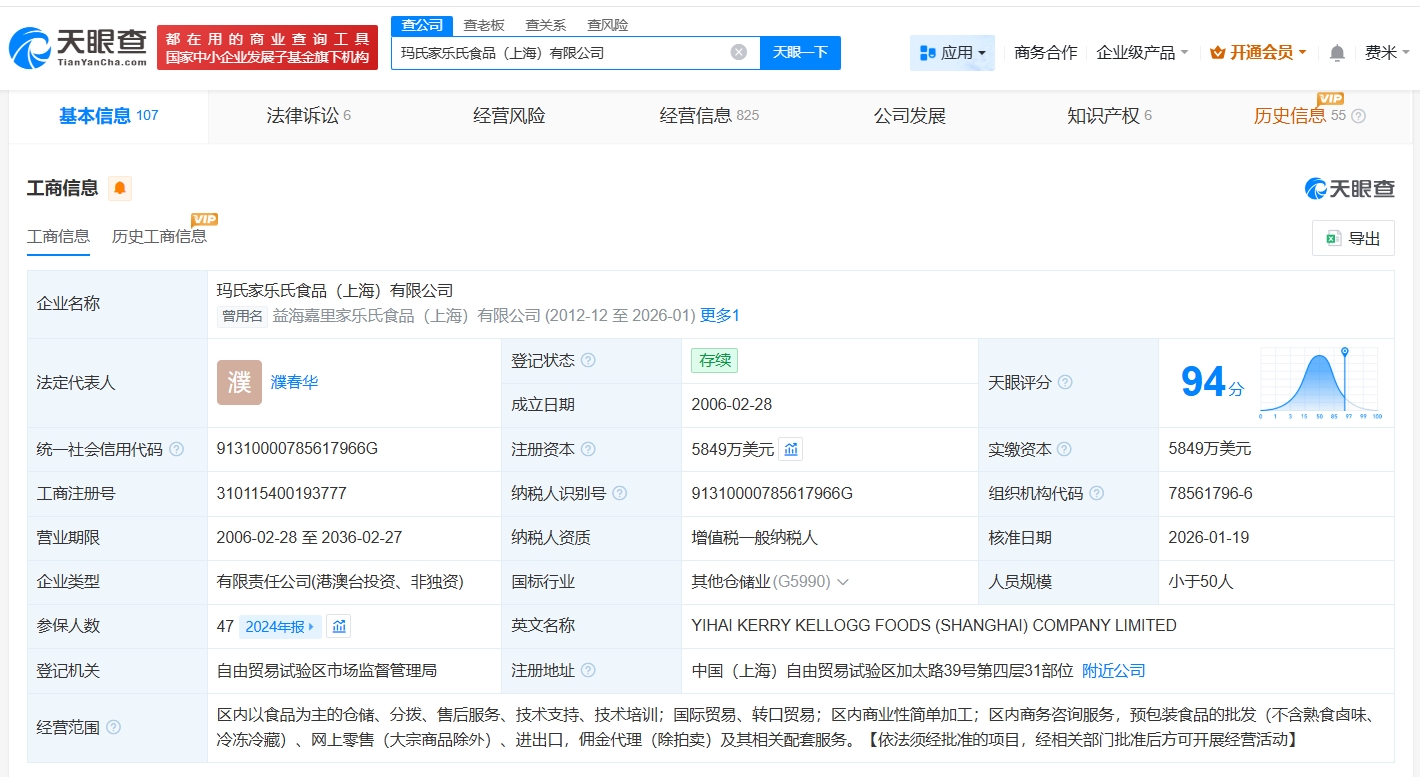Open insured headcount trend chart icon
Viewport: 1420px width, 777px height.
339,627
